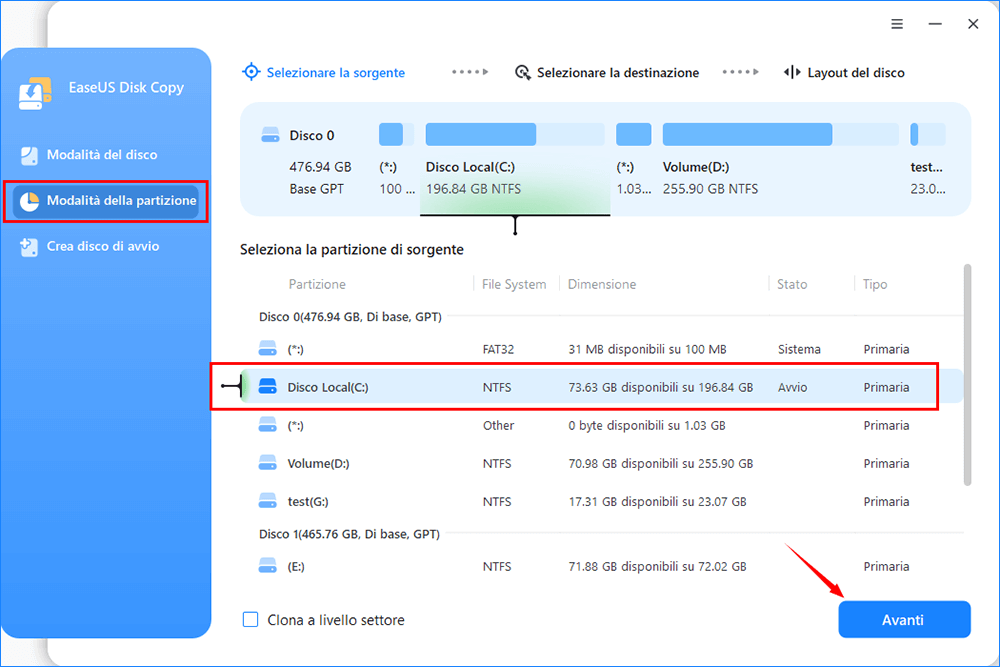The width and height of the screenshot is (1000, 667).
Task: Close the EaseUS Disk Copy window
Action: (x=973, y=24)
